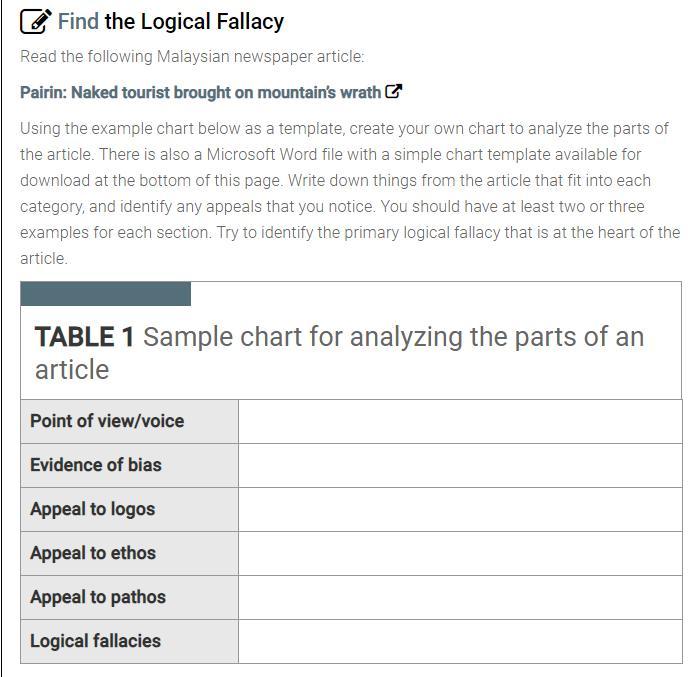Click the instructions paragraph about chart template
Image resolution: width=695 pixels, height=677 pixels.
pos(350,193)
